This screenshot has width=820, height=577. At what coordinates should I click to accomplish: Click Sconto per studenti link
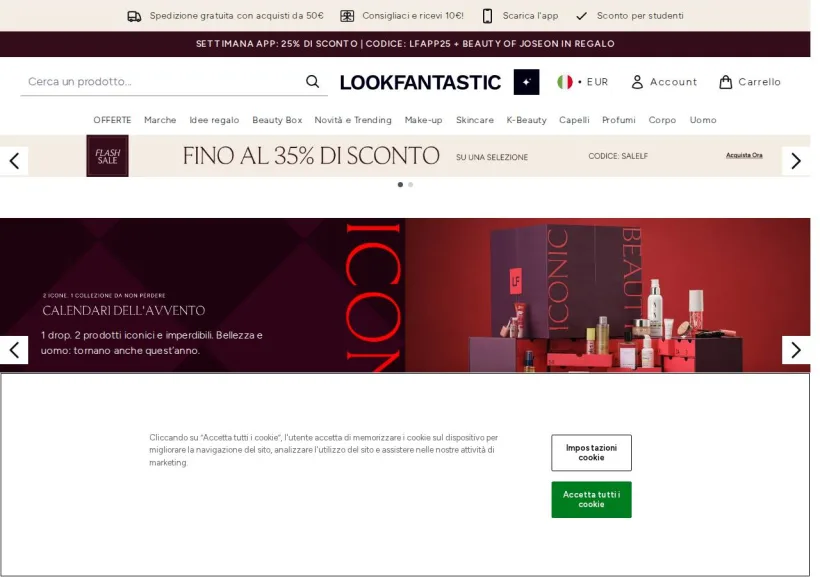pyautogui.click(x=640, y=16)
